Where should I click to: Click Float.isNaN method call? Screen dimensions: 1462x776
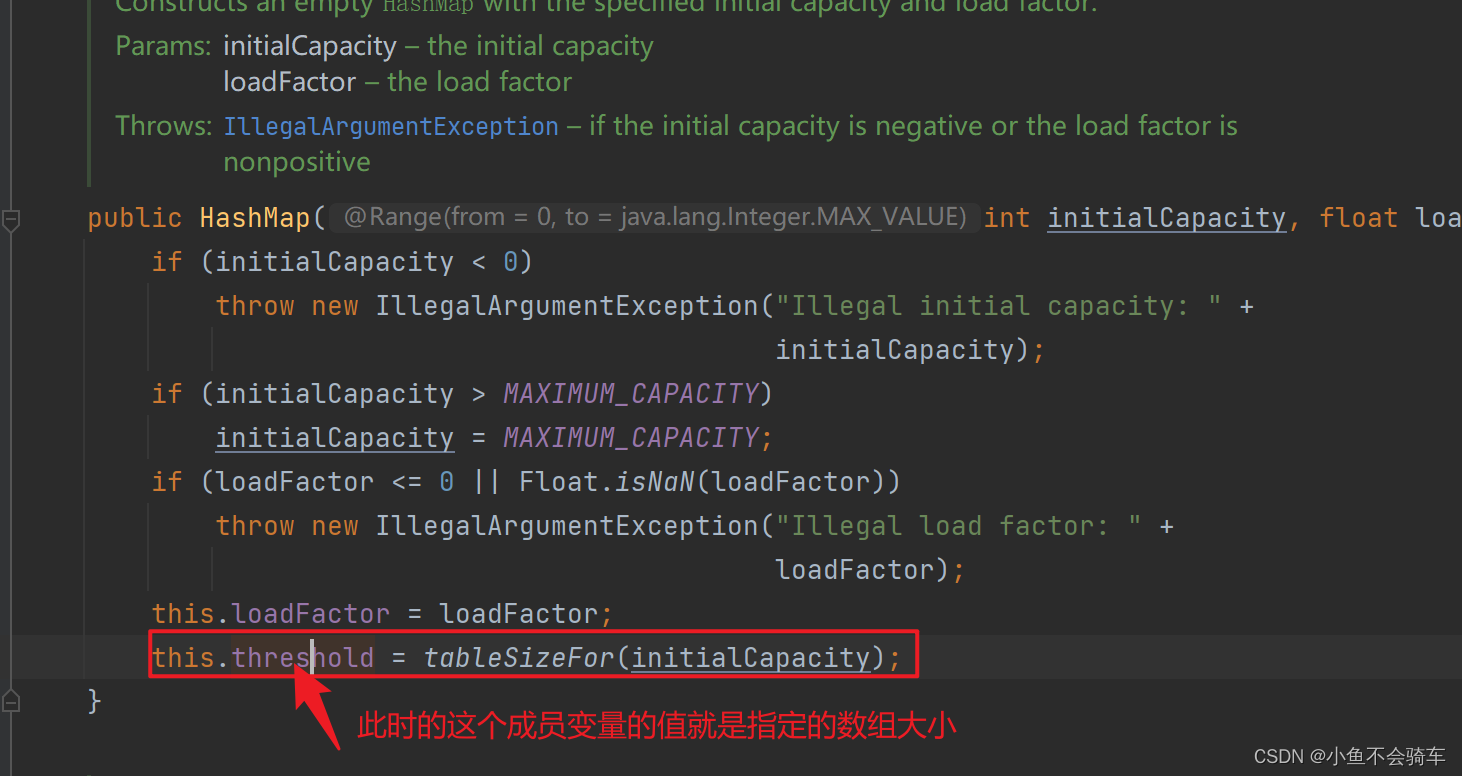point(607,482)
